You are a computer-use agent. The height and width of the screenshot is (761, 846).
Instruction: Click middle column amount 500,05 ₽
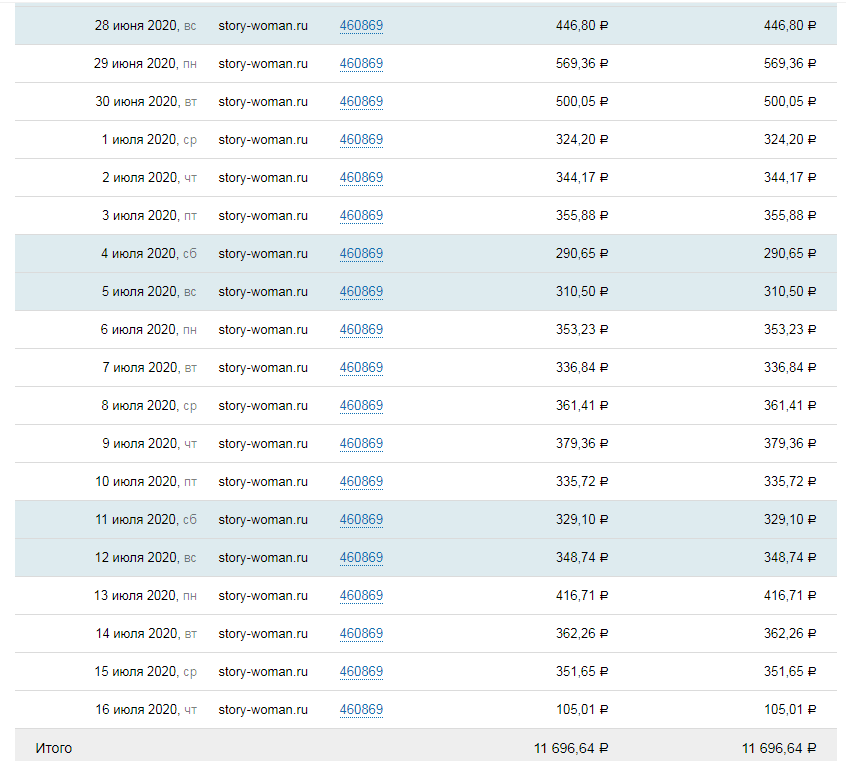click(x=582, y=101)
